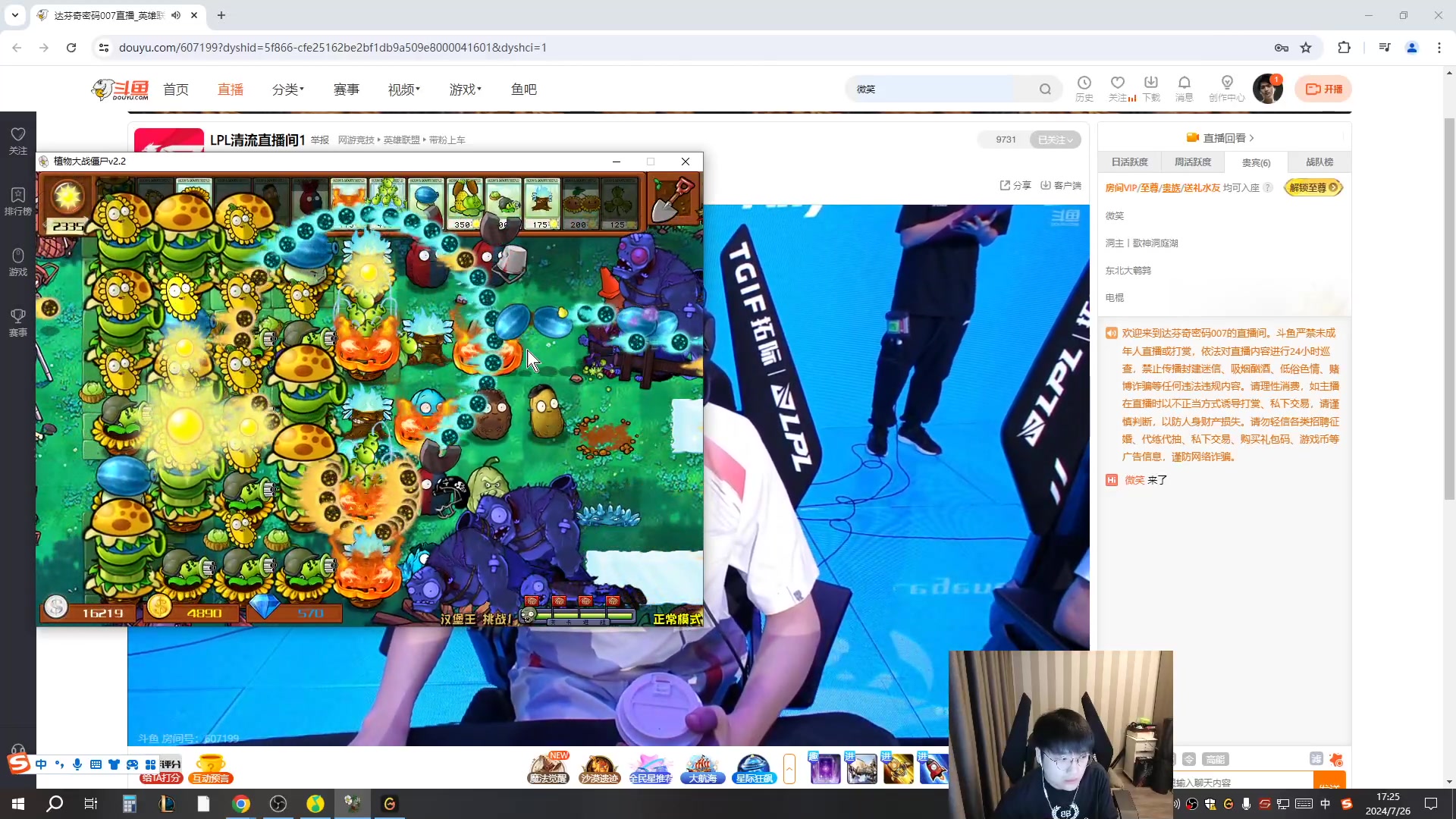The height and width of the screenshot is (819, 1456).
Task: Open the 互动预言 trophy icon
Action: point(211,768)
